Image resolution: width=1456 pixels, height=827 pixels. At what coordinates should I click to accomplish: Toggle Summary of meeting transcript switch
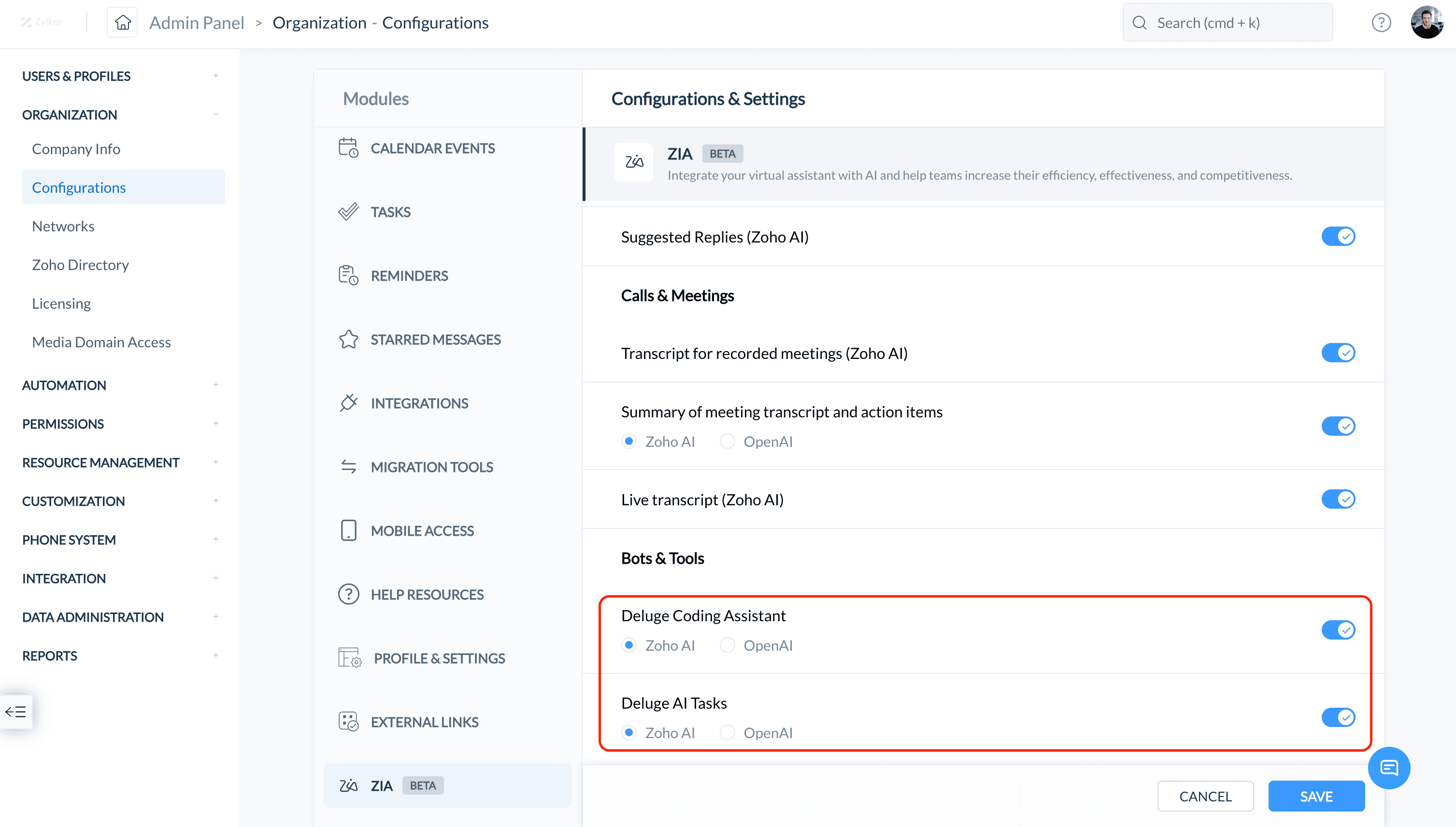point(1338,426)
